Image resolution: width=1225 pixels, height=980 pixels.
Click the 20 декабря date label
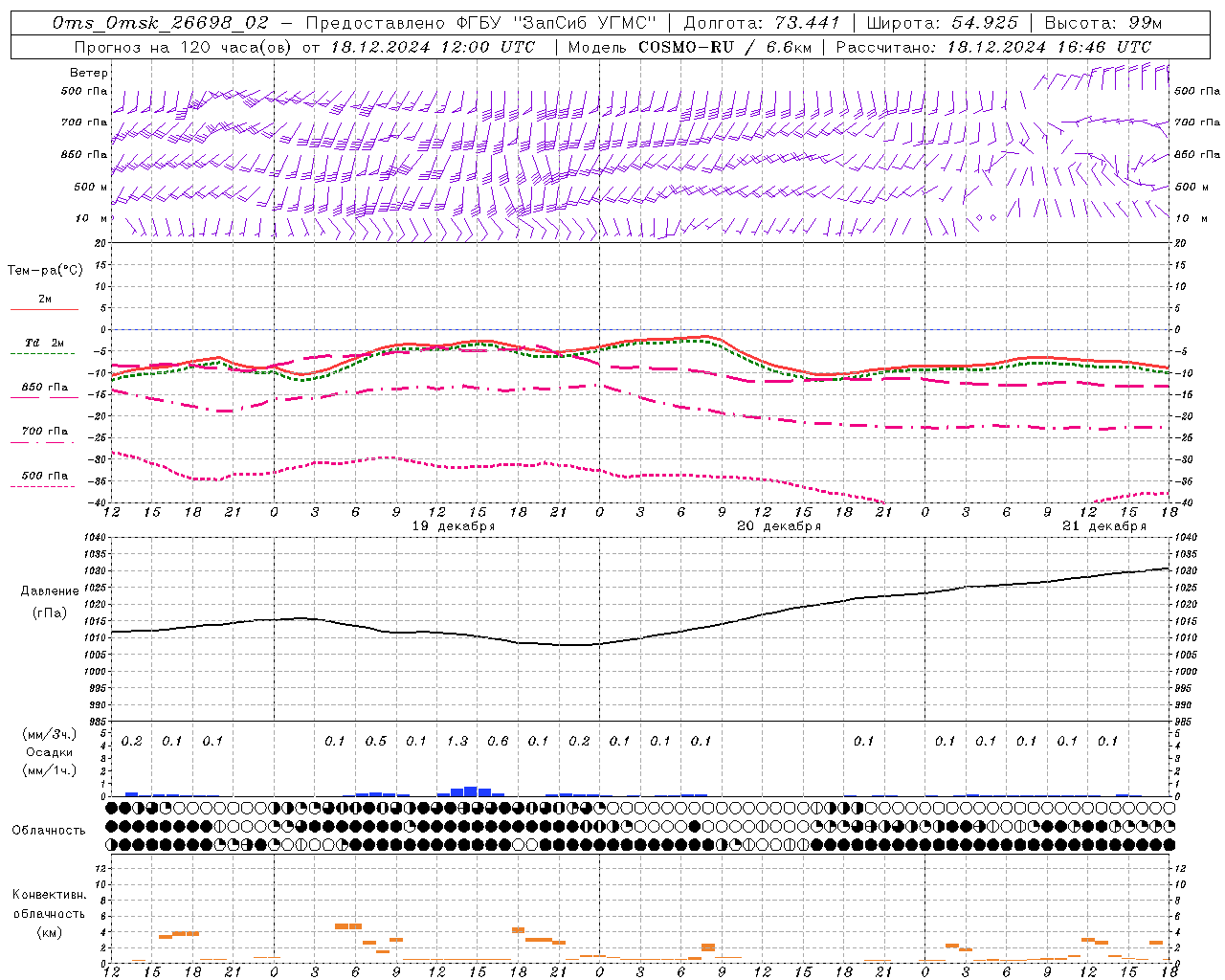(x=779, y=526)
